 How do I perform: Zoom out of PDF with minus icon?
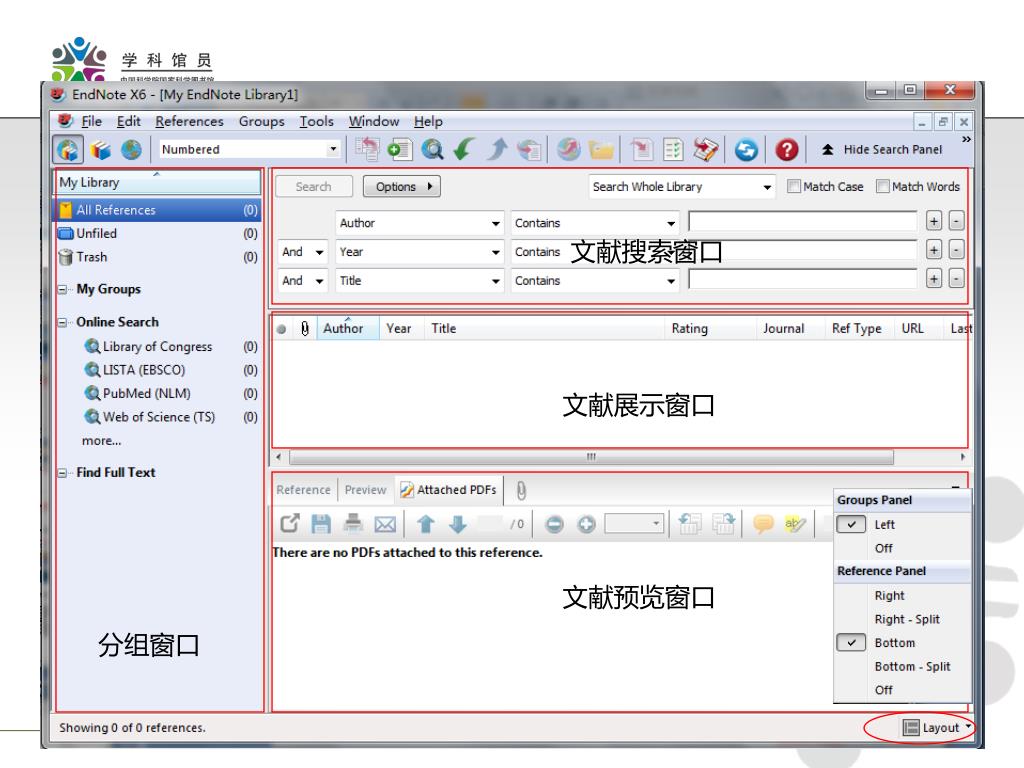tap(554, 524)
